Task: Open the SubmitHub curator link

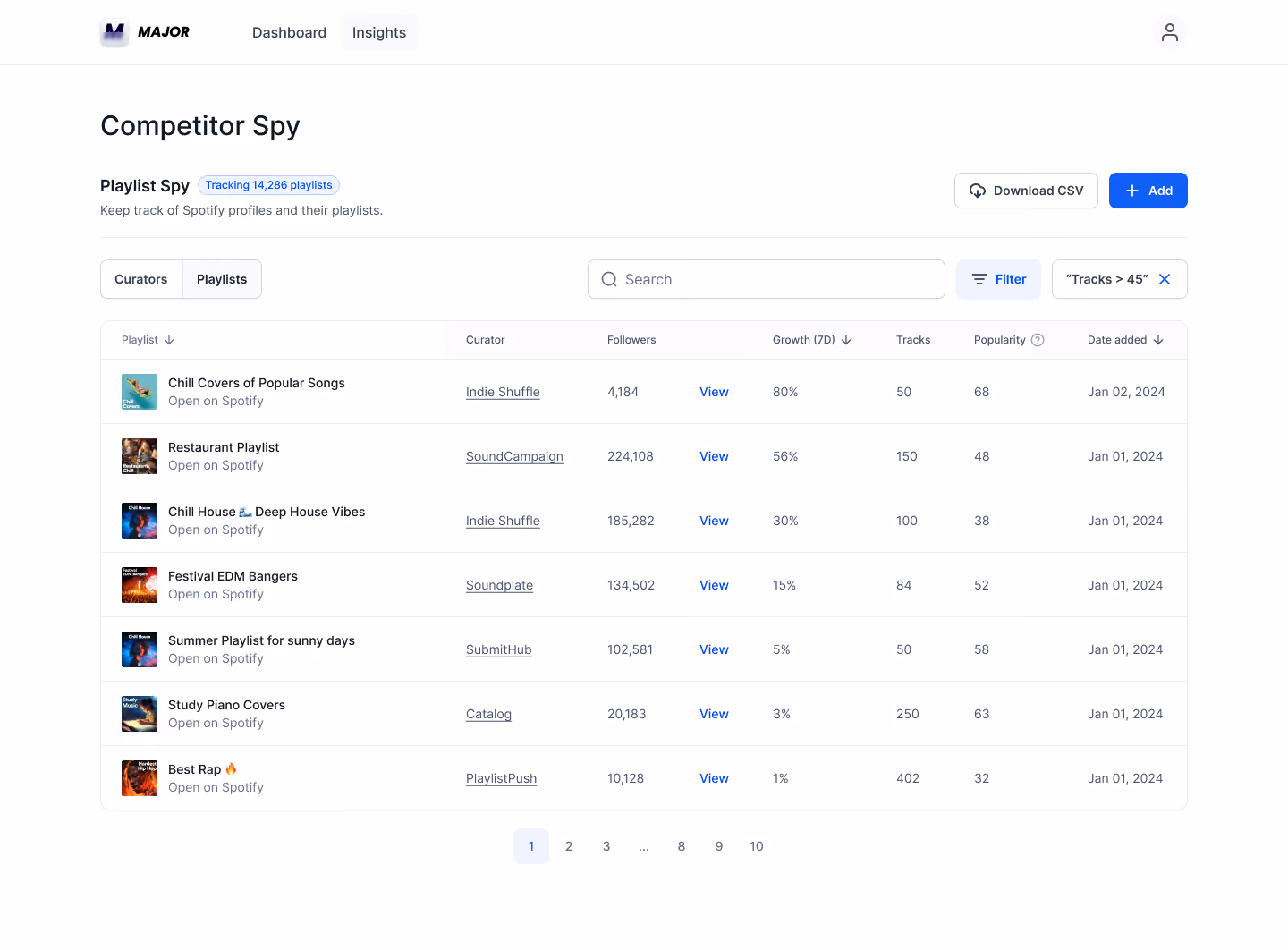Action: 499,649
